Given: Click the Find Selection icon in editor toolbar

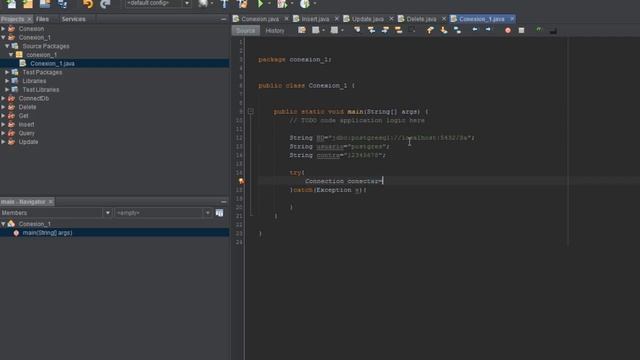Looking at the screenshot, I should tap(357, 30).
